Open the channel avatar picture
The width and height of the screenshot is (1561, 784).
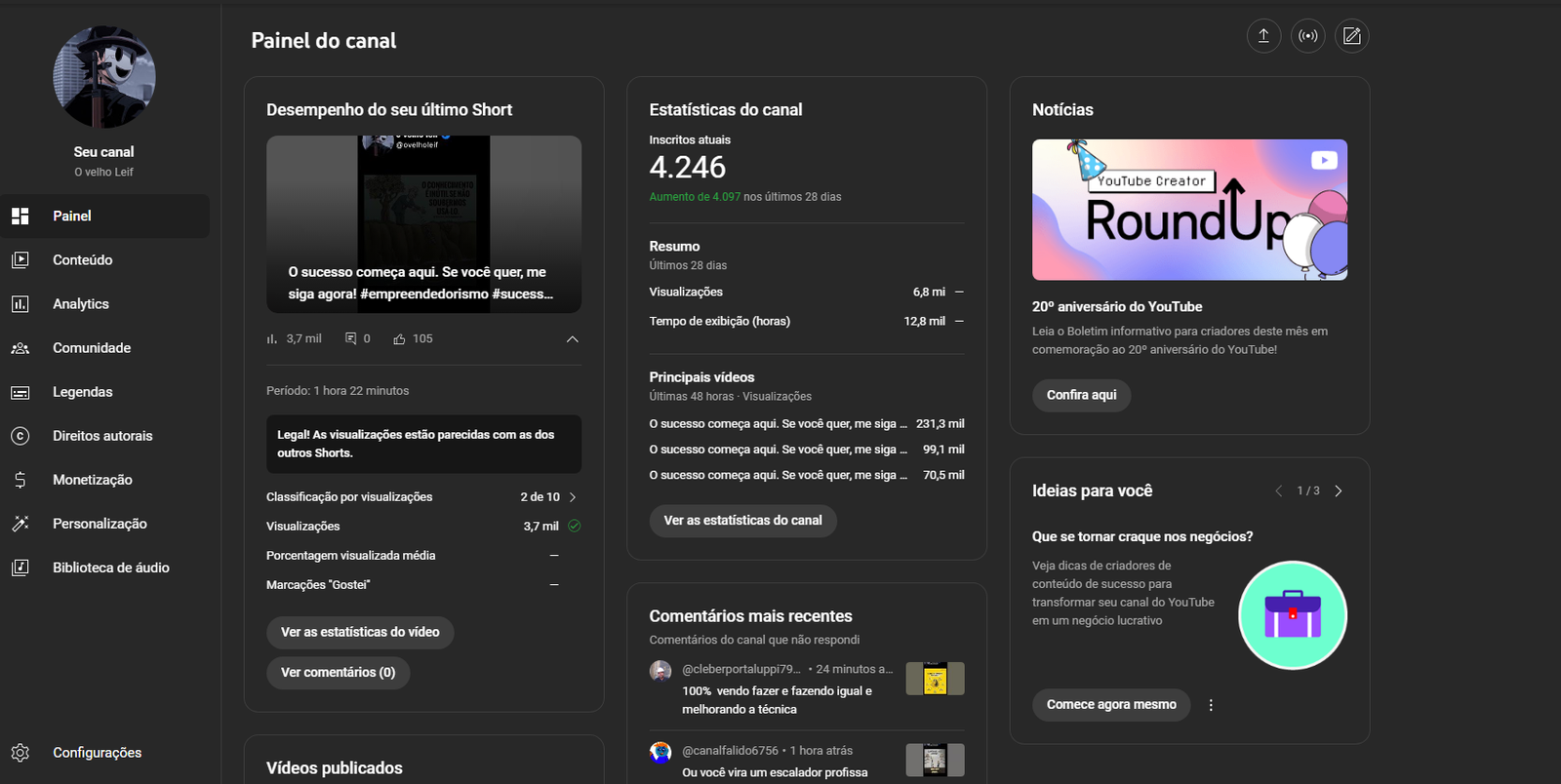104,77
